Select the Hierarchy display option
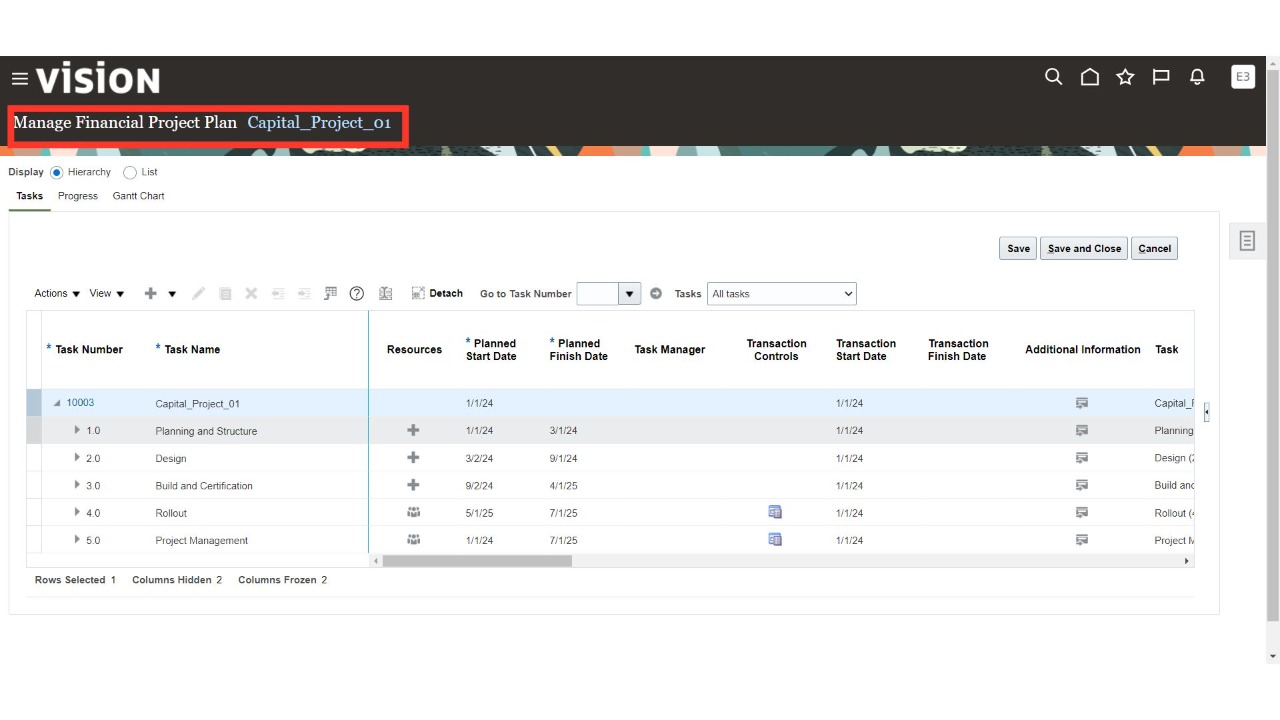This screenshot has height=720, width=1280. 57,173
